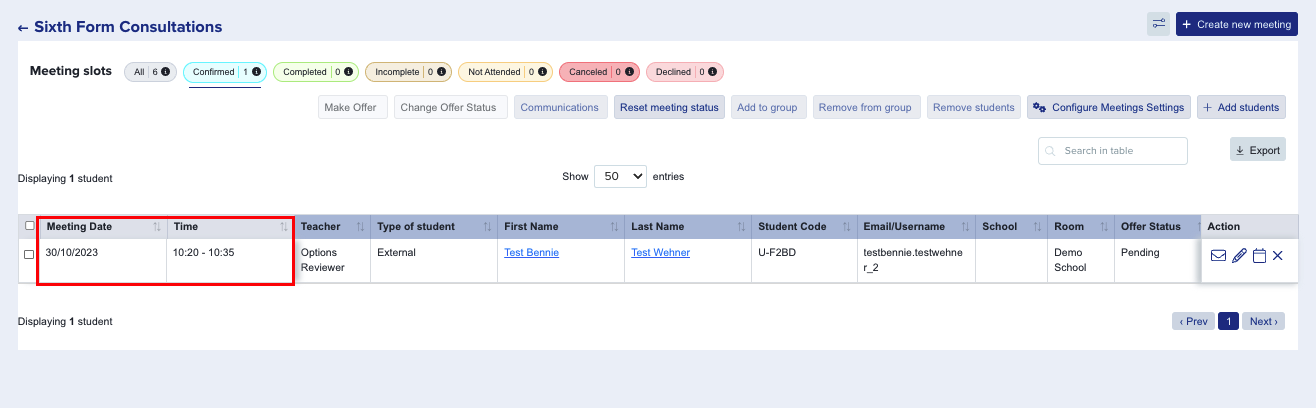Screen dimensions: 1316x408
Task: Sort by Time using its sort arrows
Action: pos(284,227)
